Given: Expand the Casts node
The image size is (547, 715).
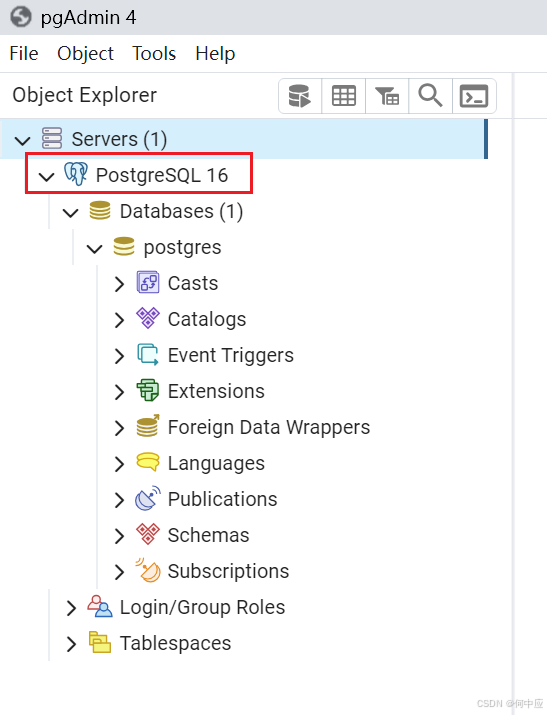Looking at the screenshot, I should pyautogui.click(x=119, y=284).
